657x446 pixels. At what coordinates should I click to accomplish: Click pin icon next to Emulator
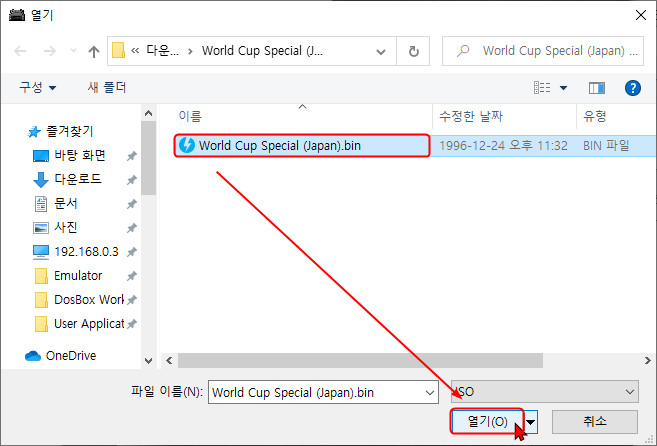132,276
